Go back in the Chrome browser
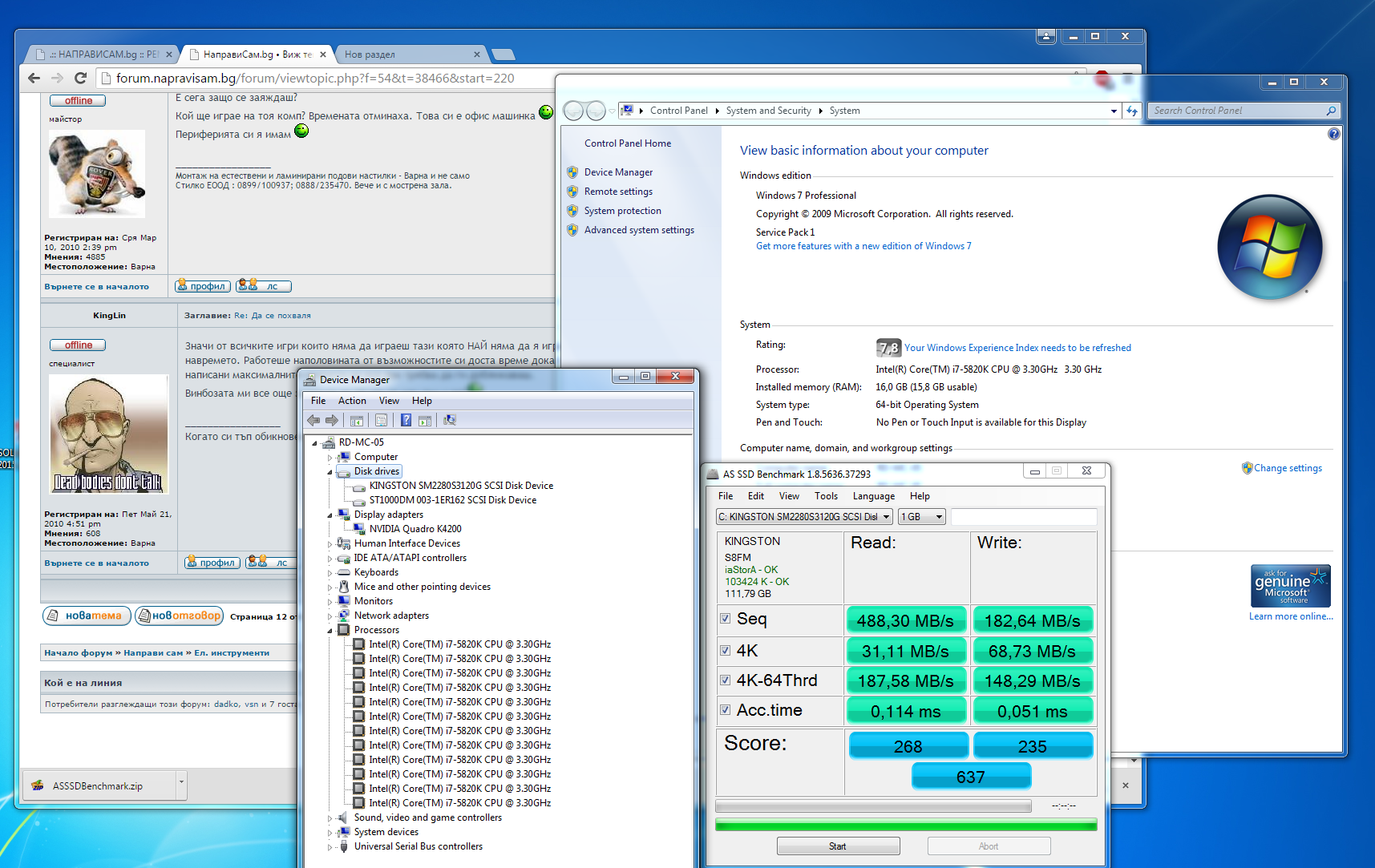The image size is (1375, 868). 34,78
